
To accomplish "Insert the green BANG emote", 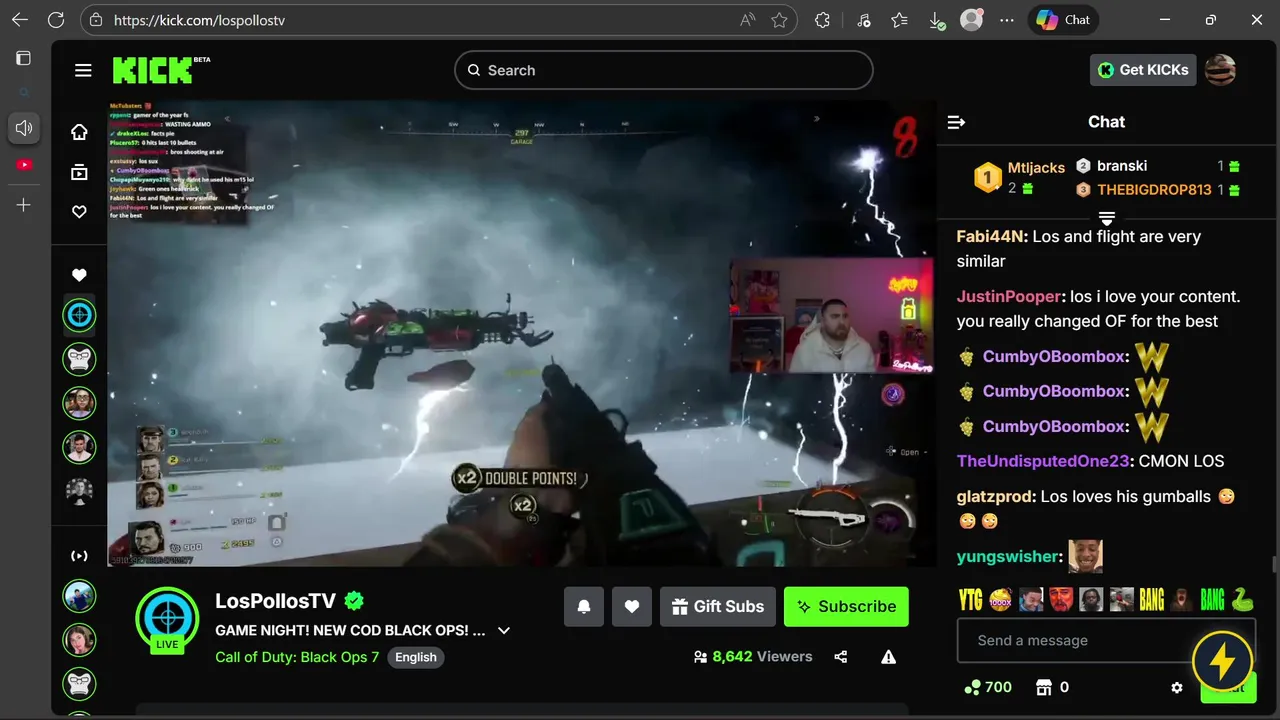I will coord(1212,600).
